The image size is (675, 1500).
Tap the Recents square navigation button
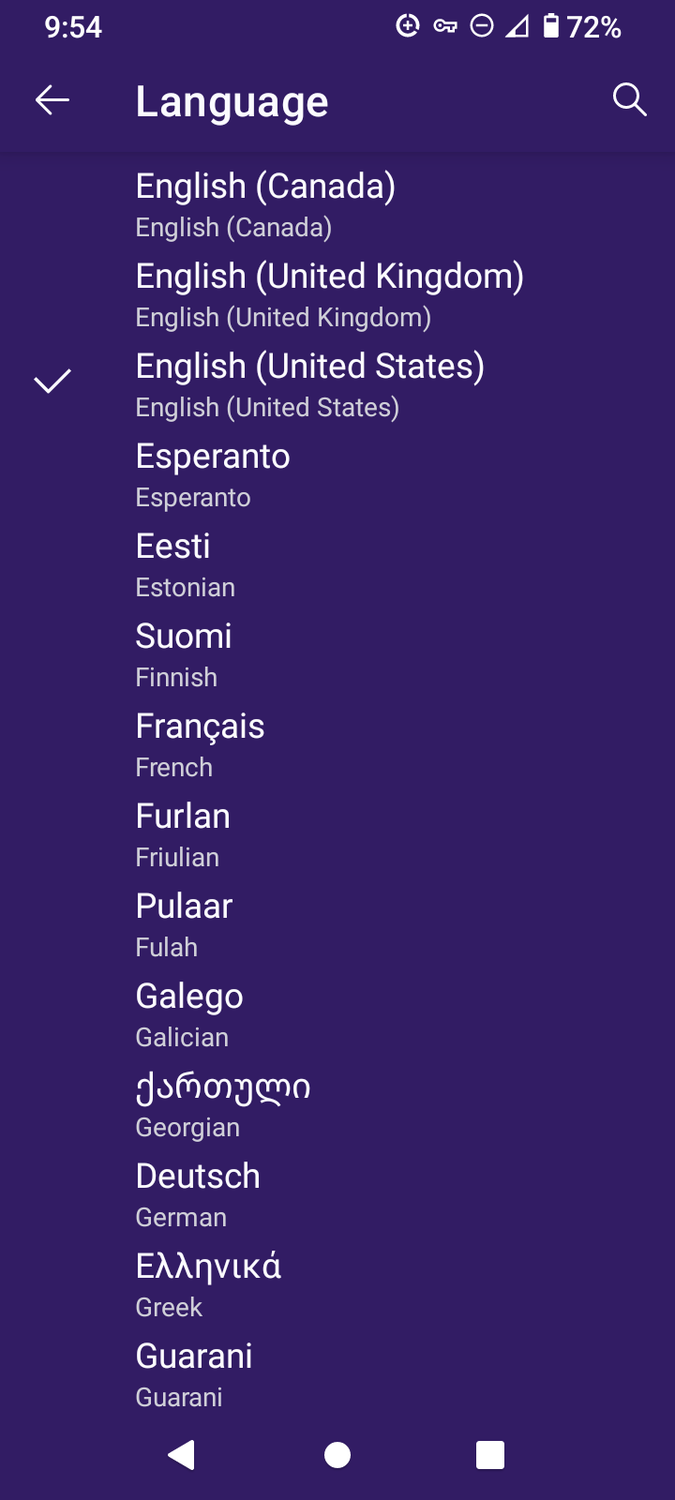tap(489, 1455)
